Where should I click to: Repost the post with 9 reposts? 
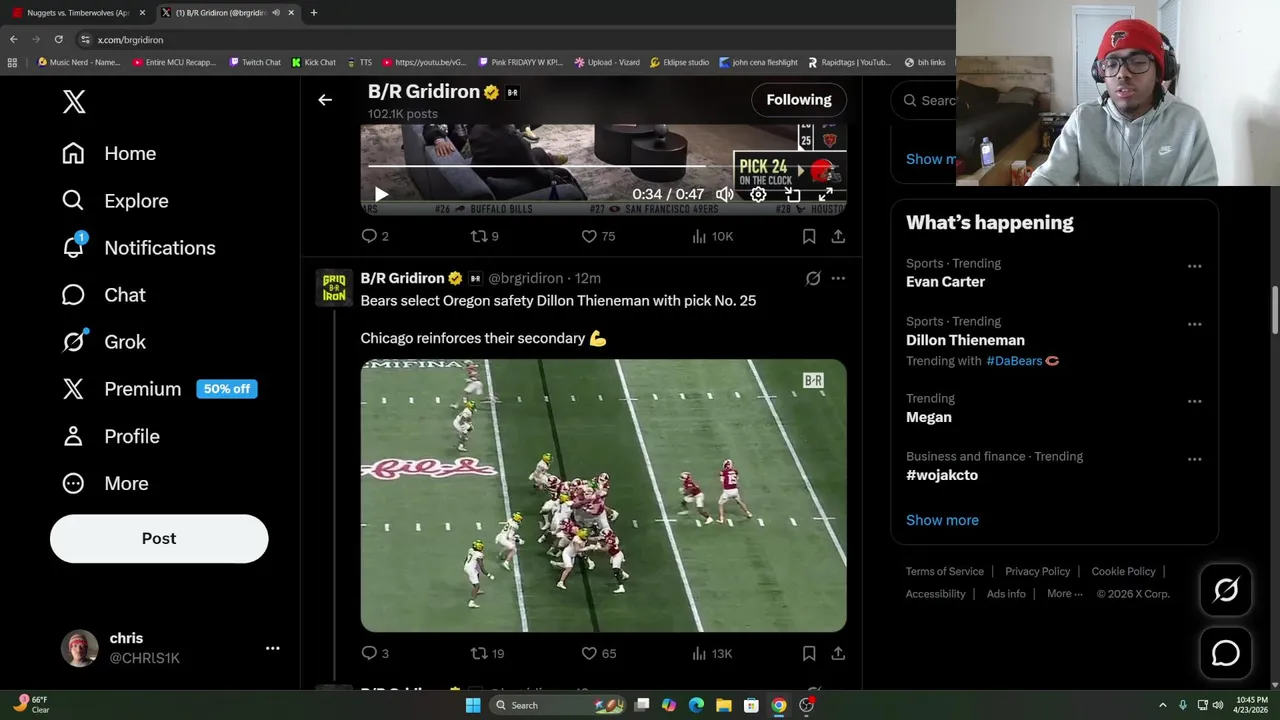point(484,236)
